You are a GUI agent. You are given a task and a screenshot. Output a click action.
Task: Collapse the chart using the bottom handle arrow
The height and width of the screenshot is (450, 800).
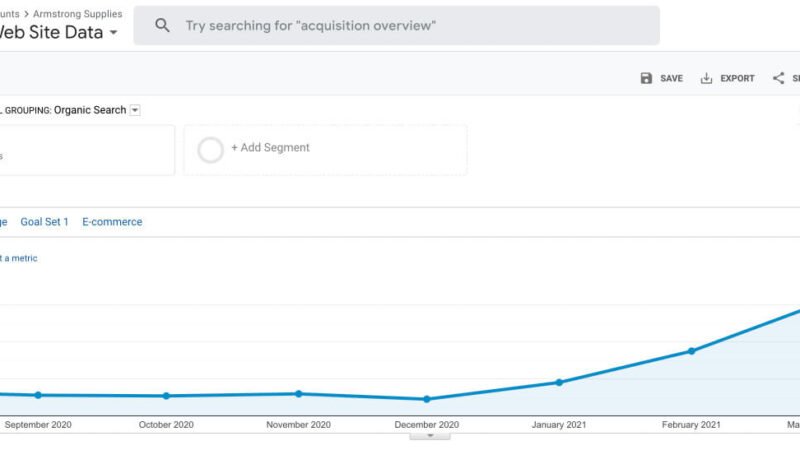[x=430, y=436]
